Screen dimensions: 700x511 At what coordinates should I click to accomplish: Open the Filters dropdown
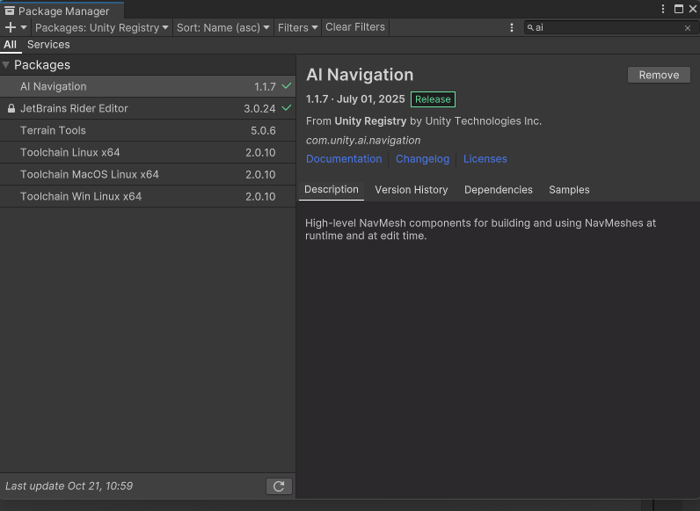[x=298, y=28]
